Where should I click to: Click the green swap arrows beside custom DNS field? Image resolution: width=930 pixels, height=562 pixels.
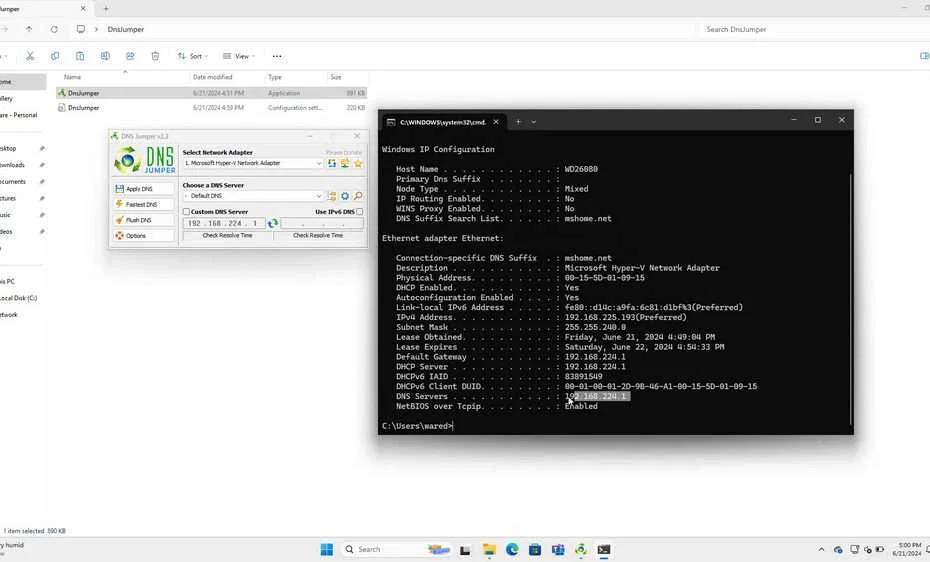[x=272, y=223]
